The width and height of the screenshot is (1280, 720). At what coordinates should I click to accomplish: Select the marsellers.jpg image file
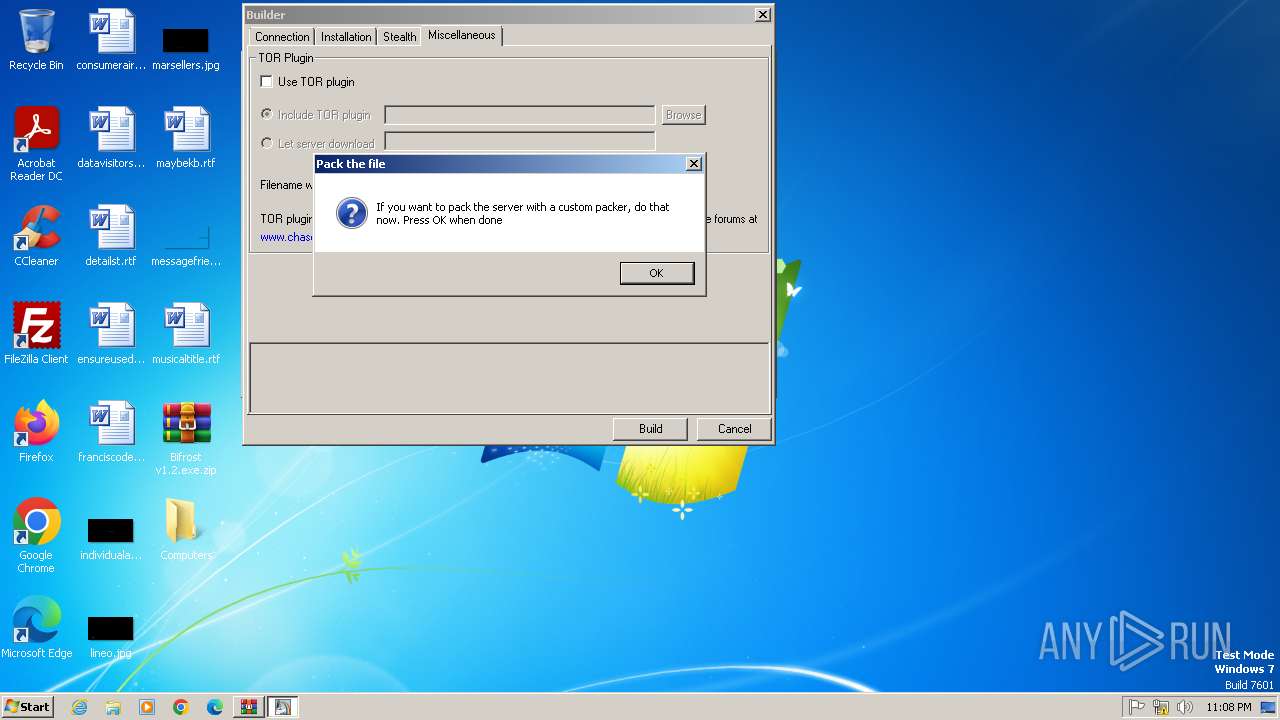[x=186, y=48]
